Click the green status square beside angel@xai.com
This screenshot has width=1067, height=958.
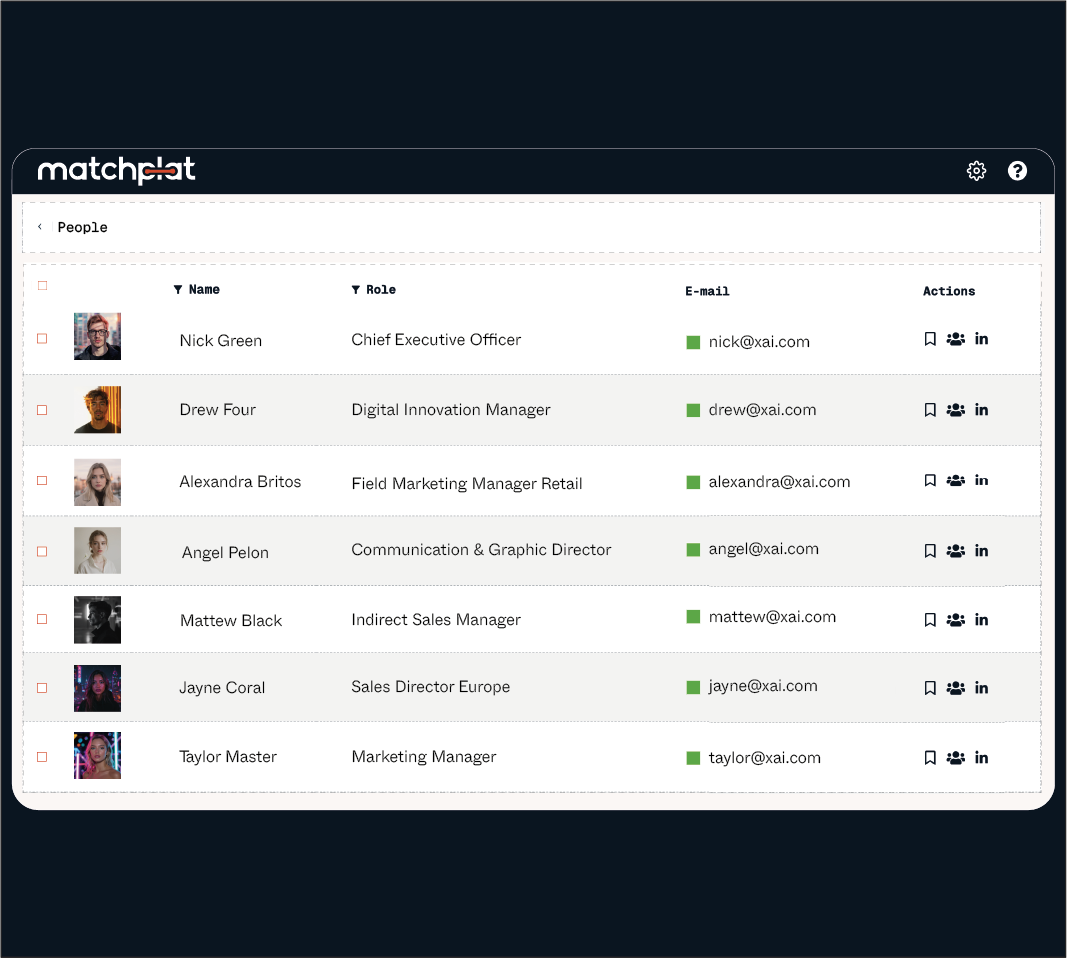coord(693,550)
